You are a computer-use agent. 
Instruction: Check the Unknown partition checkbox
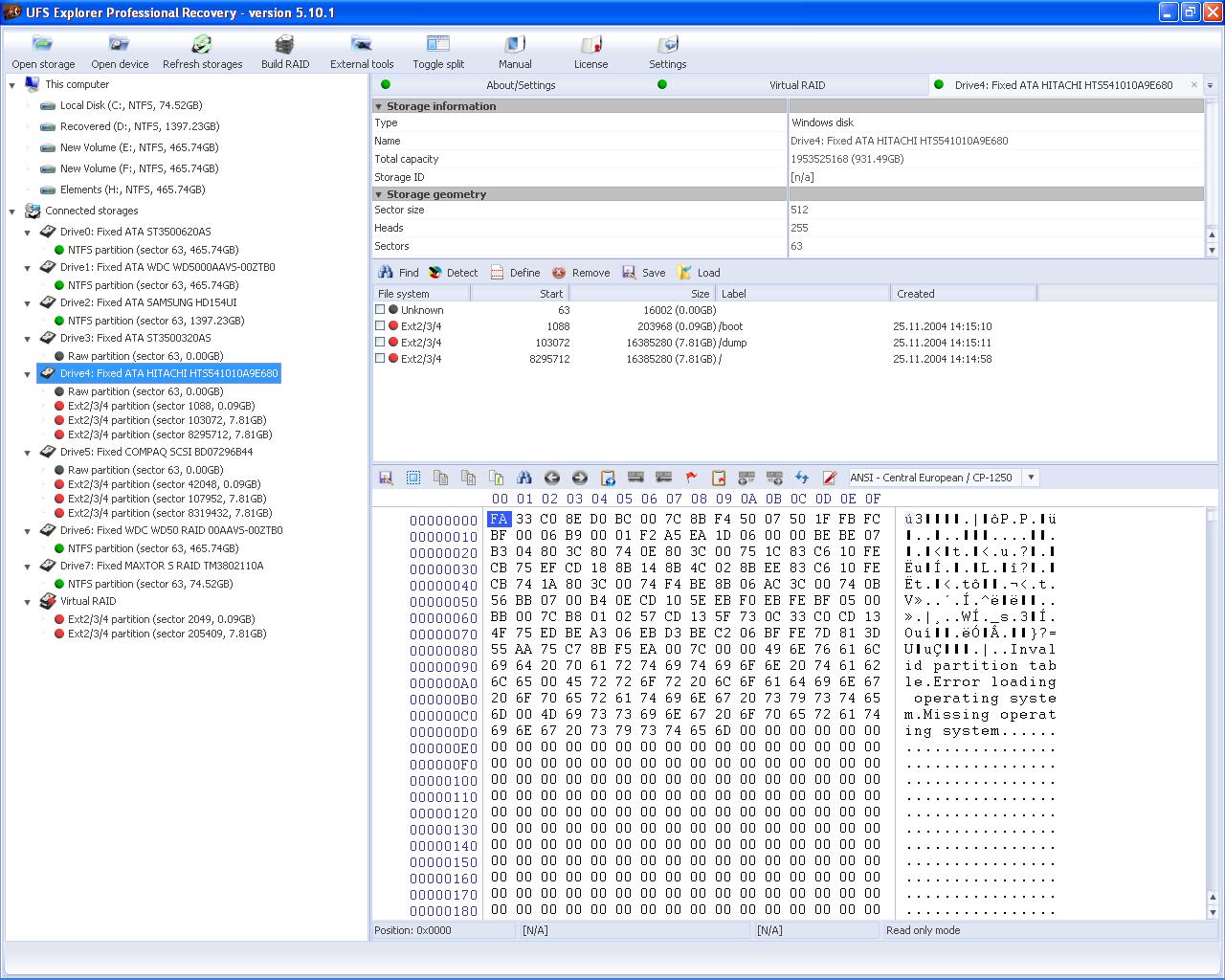(x=380, y=310)
